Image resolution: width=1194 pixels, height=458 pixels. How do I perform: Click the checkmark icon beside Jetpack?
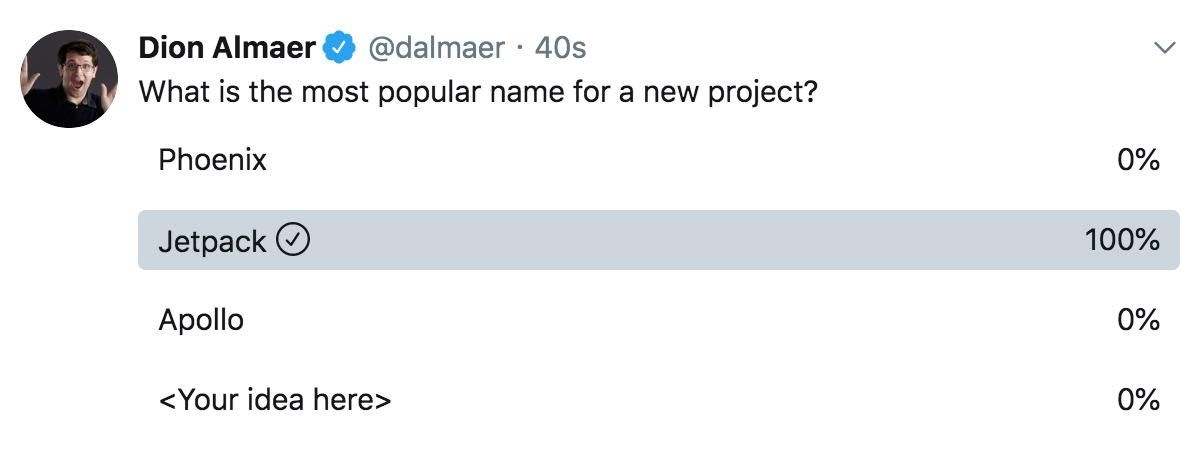click(x=293, y=240)
